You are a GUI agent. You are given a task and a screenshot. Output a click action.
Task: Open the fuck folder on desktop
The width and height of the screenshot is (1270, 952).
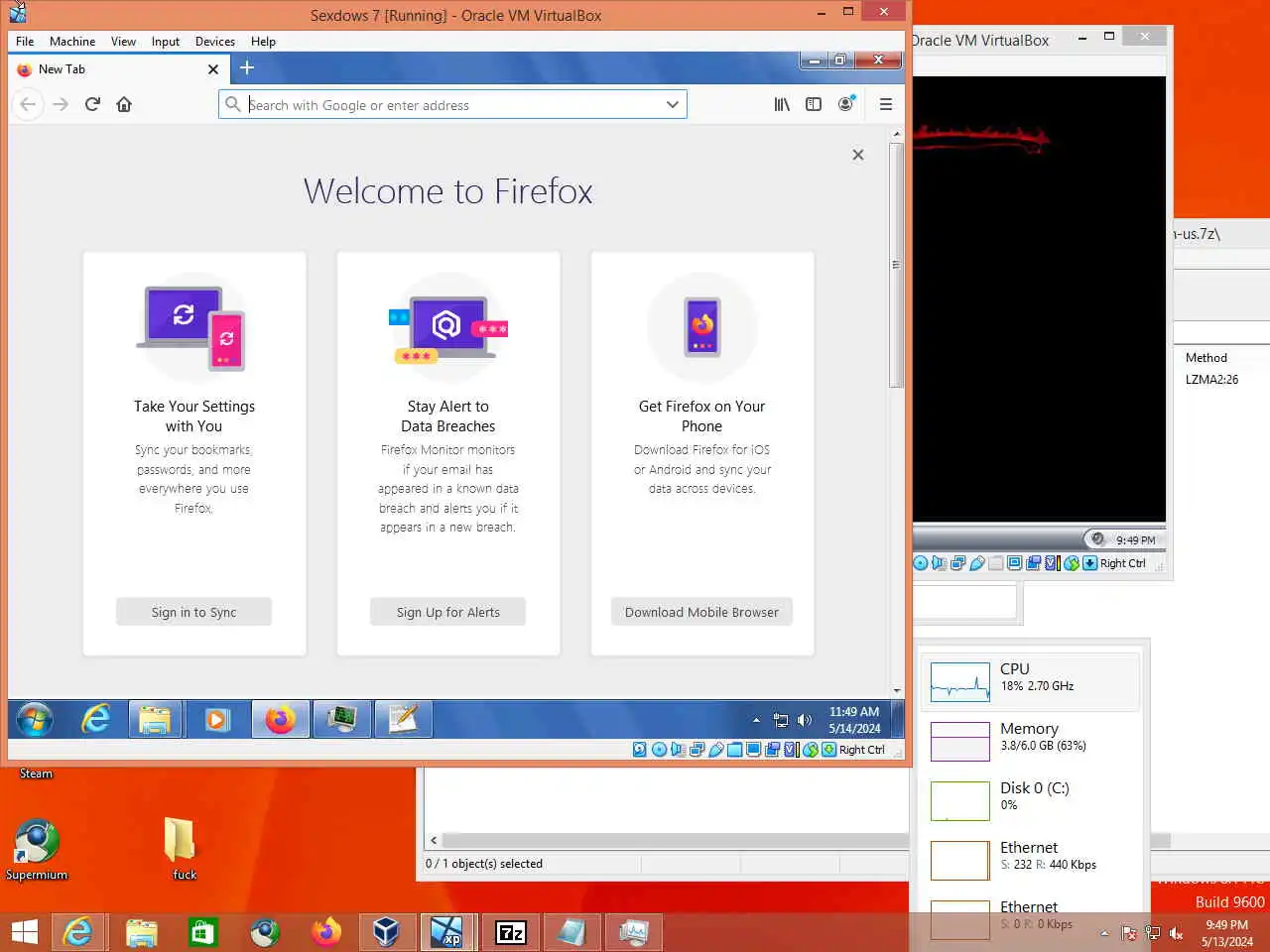point(184,850)
